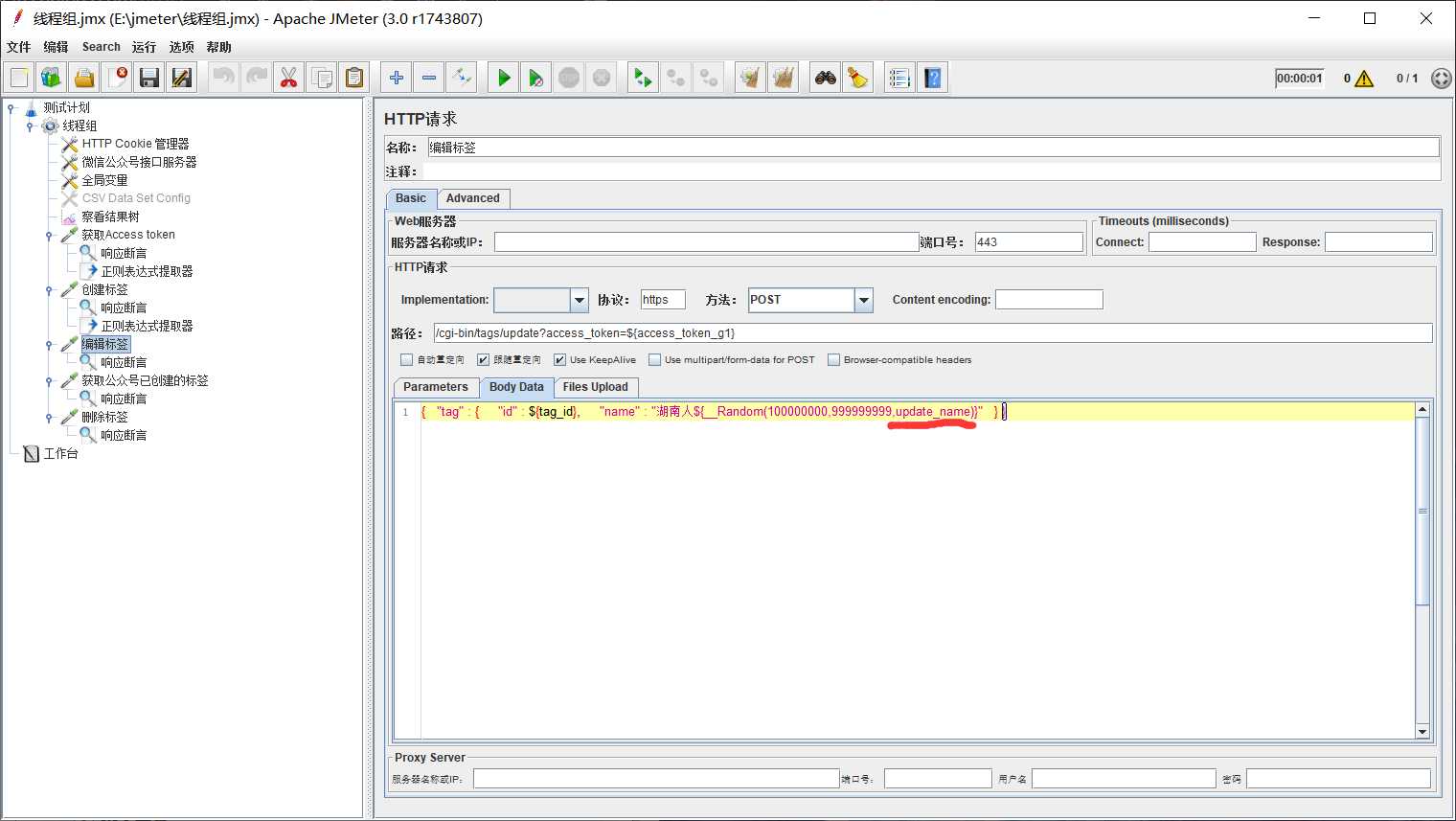Check Browser-compatible headers option
The height and width of the screenshot is (821, 1456).
(834, 360)
